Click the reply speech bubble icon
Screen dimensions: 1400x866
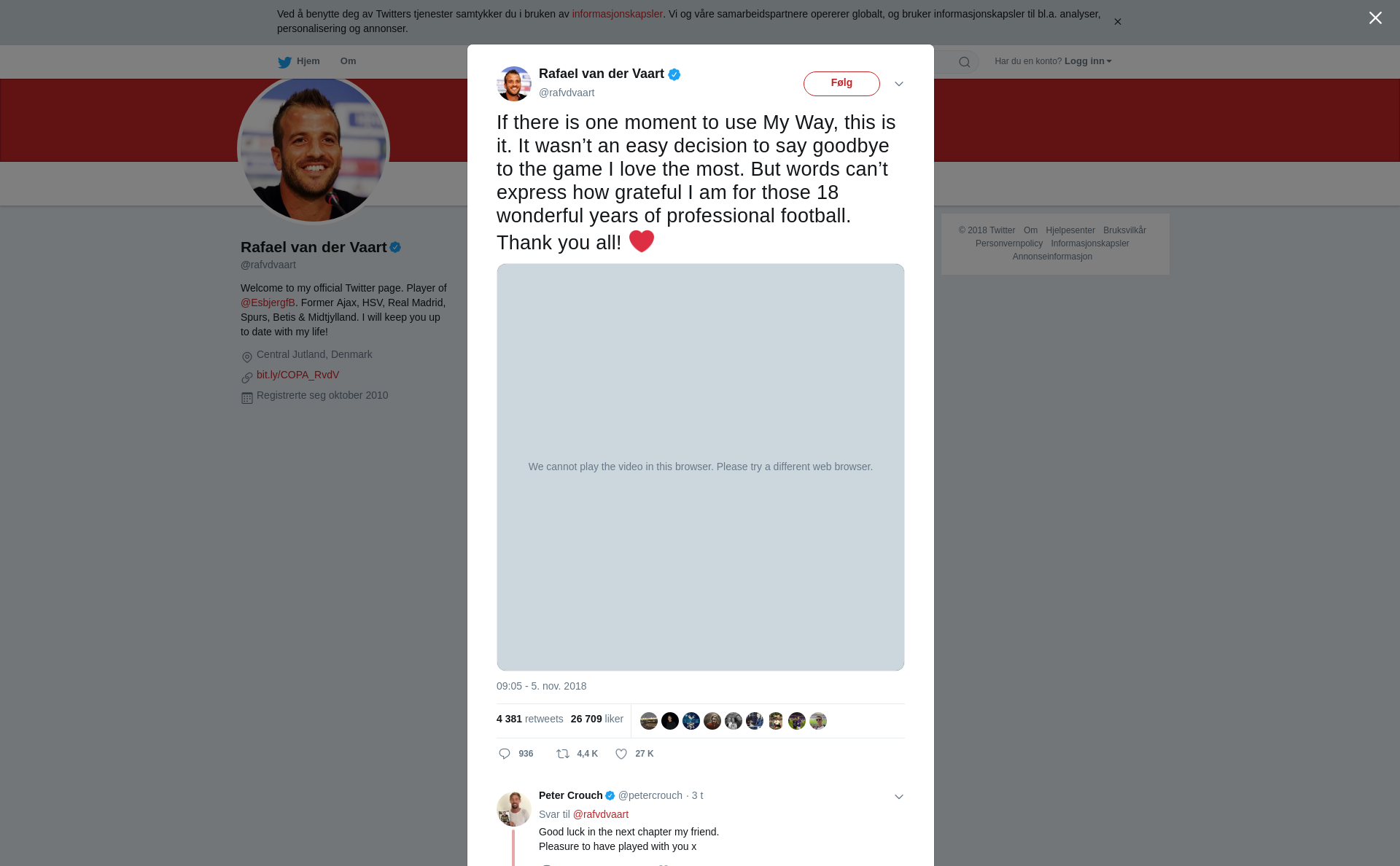[505, 754]
